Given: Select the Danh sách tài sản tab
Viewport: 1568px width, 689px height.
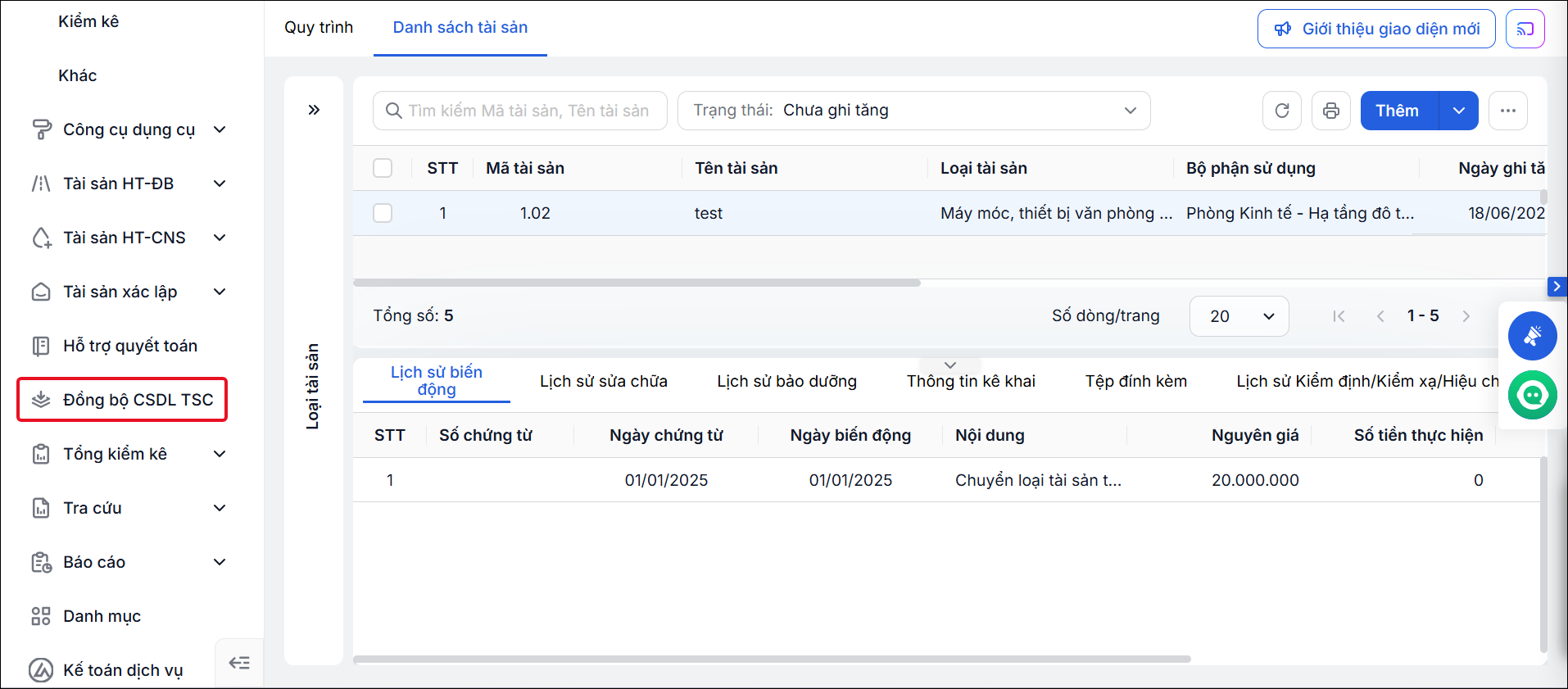Looking at the screenshot, I should (x=460, y=27).
